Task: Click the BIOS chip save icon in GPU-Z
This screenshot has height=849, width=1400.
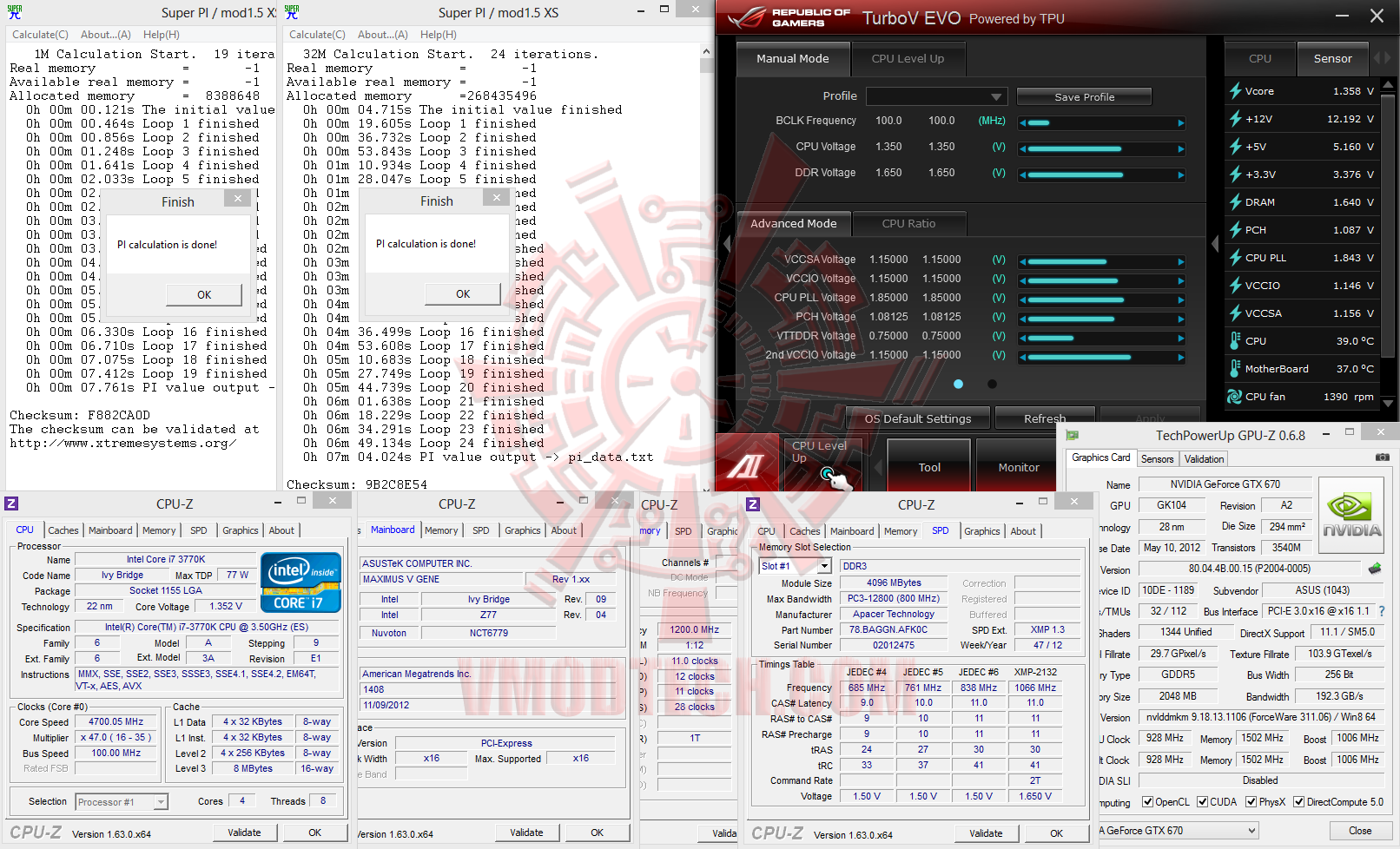Action: pyautogui.click(x=1375, y=569)
